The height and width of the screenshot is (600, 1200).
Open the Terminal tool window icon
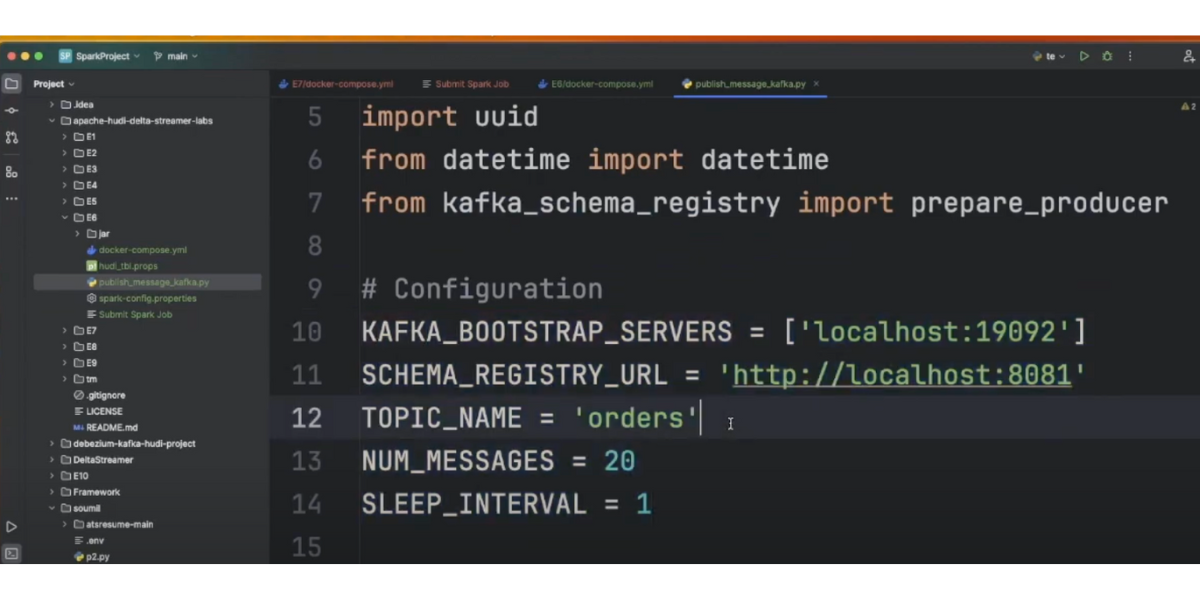(11, 553)
